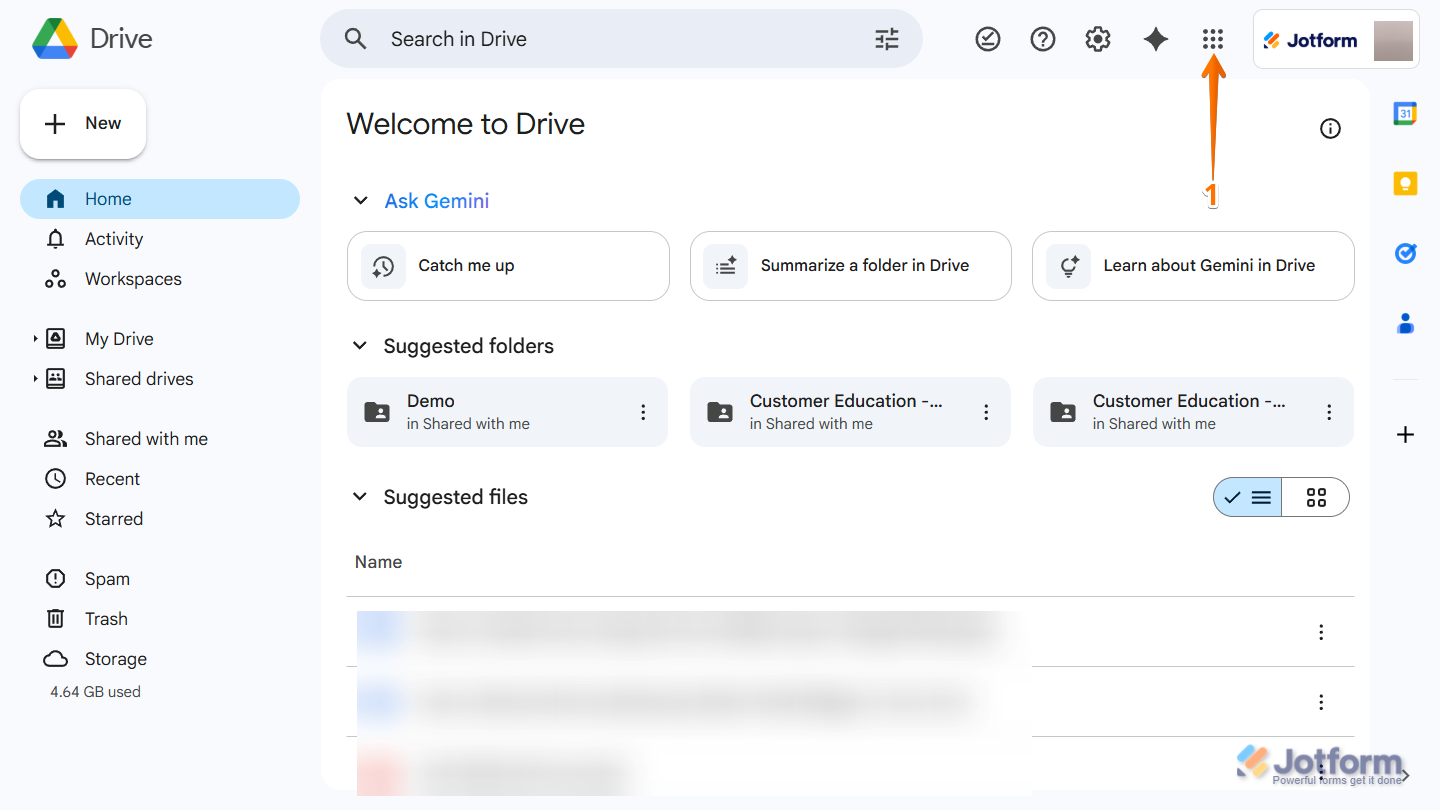Keep the list view toggle selected
Viewport: 1440px width, 810px height.
1248,496
